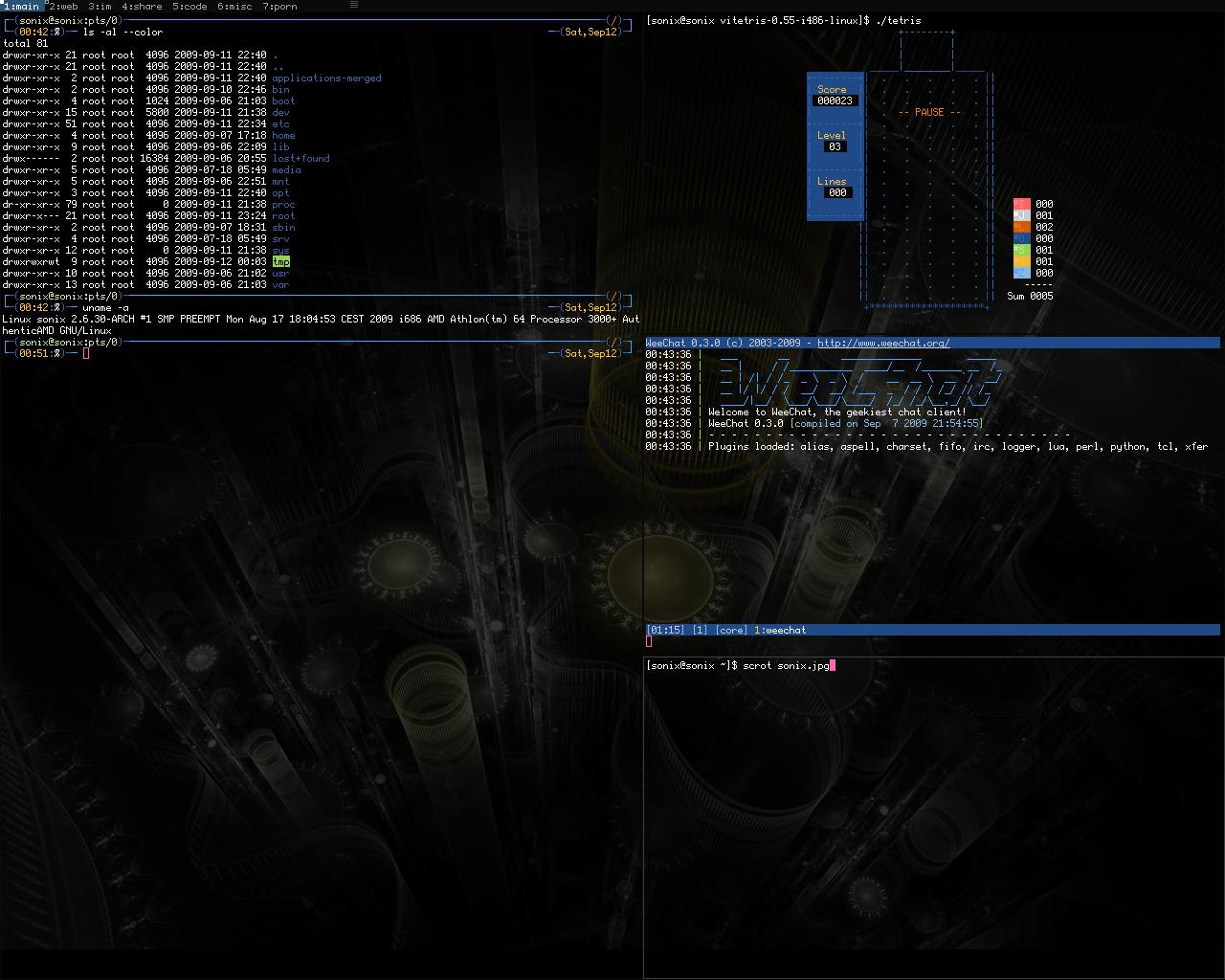Screen dimensions: 1225x980
Task: Click the Tetris Score value box
Action: pos(835,100)
